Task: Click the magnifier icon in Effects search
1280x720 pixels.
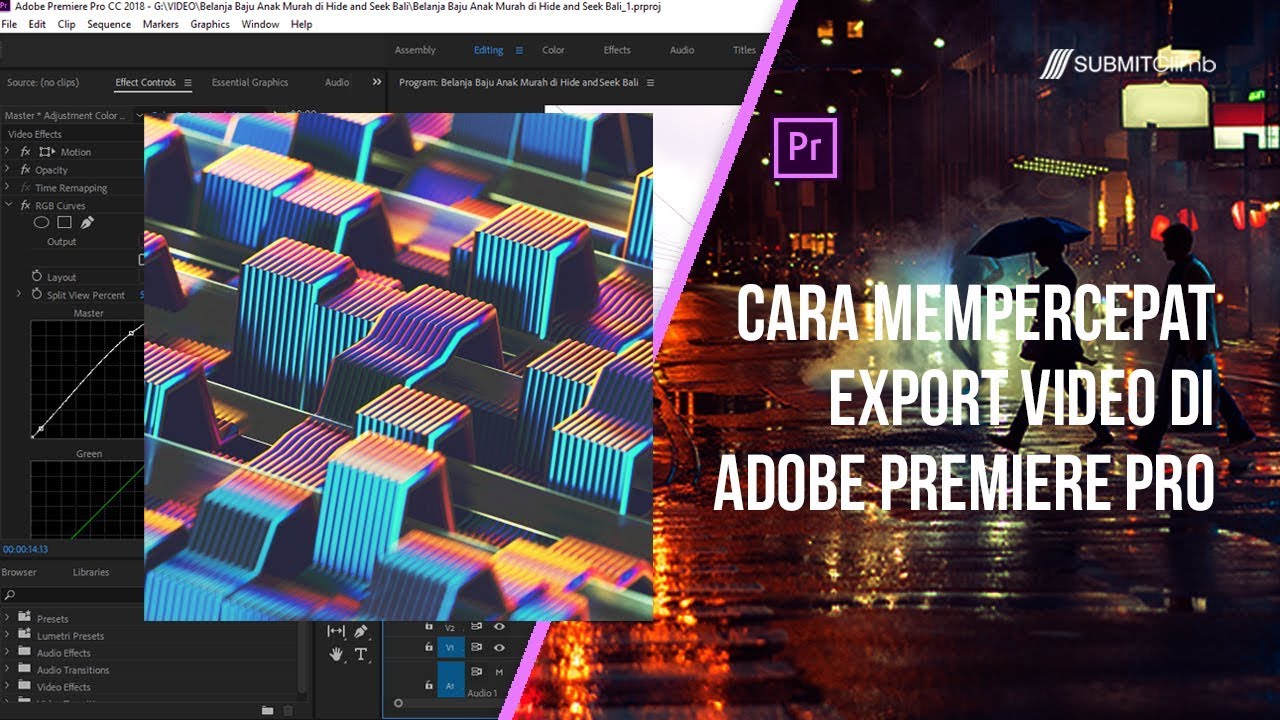Action: click(10, 595)
